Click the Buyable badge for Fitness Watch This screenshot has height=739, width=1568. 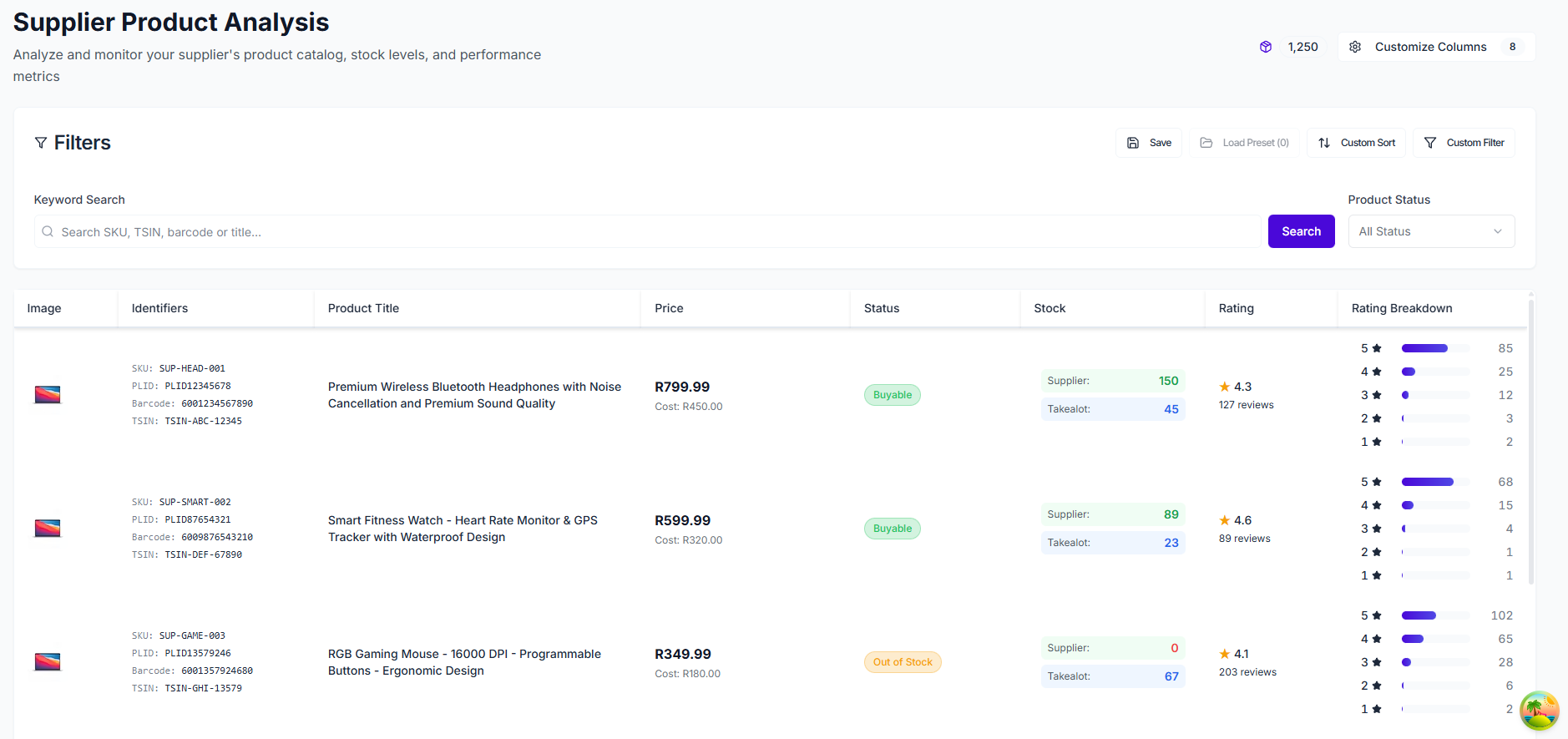click(x=892, y=529)
